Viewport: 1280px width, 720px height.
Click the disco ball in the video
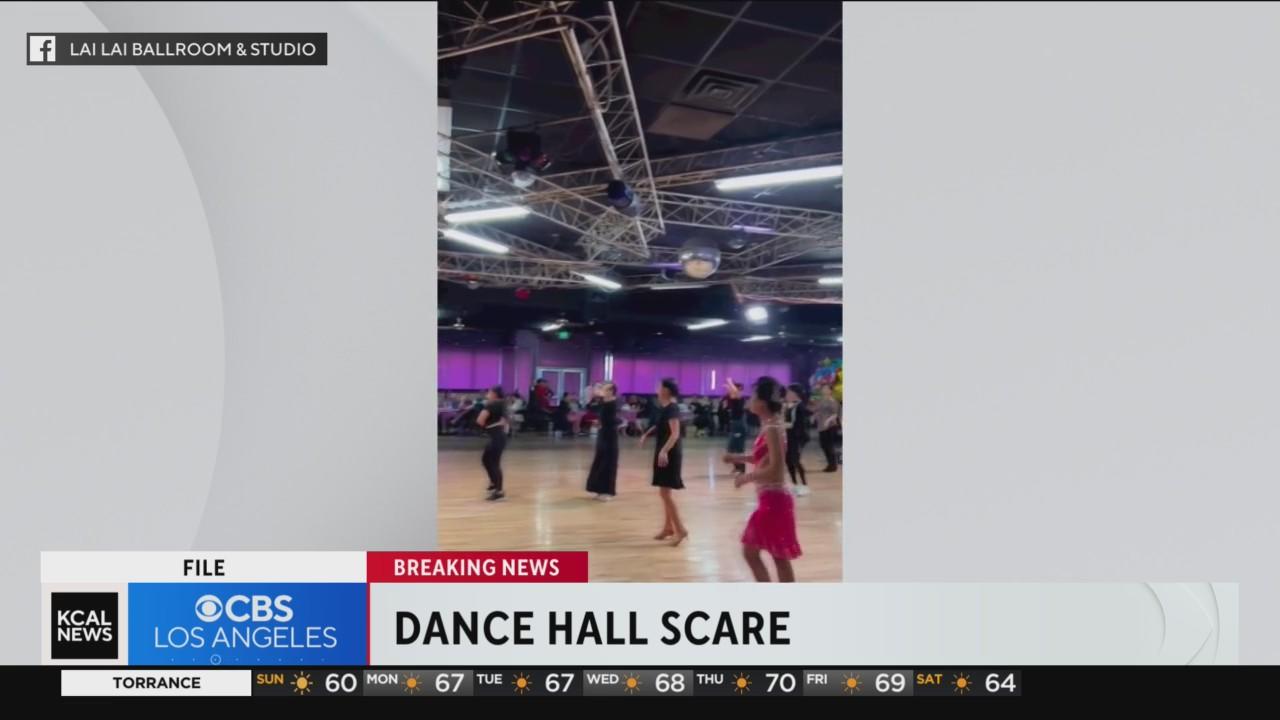click(698, 260)
